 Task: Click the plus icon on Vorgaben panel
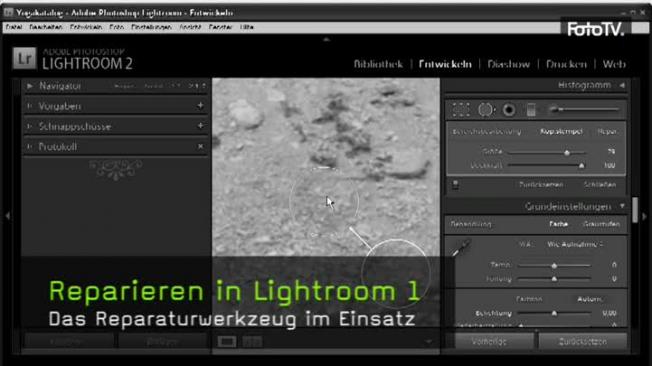point(200,106)
